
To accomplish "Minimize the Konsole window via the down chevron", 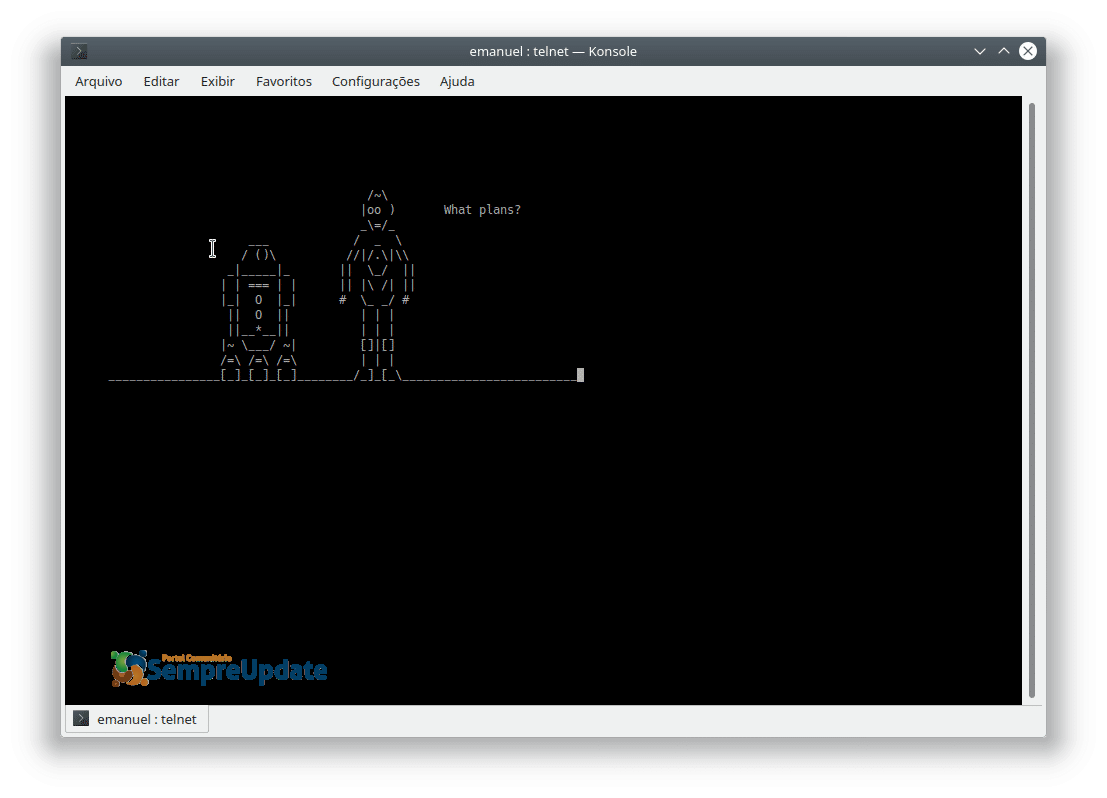I will coord(979,52).
